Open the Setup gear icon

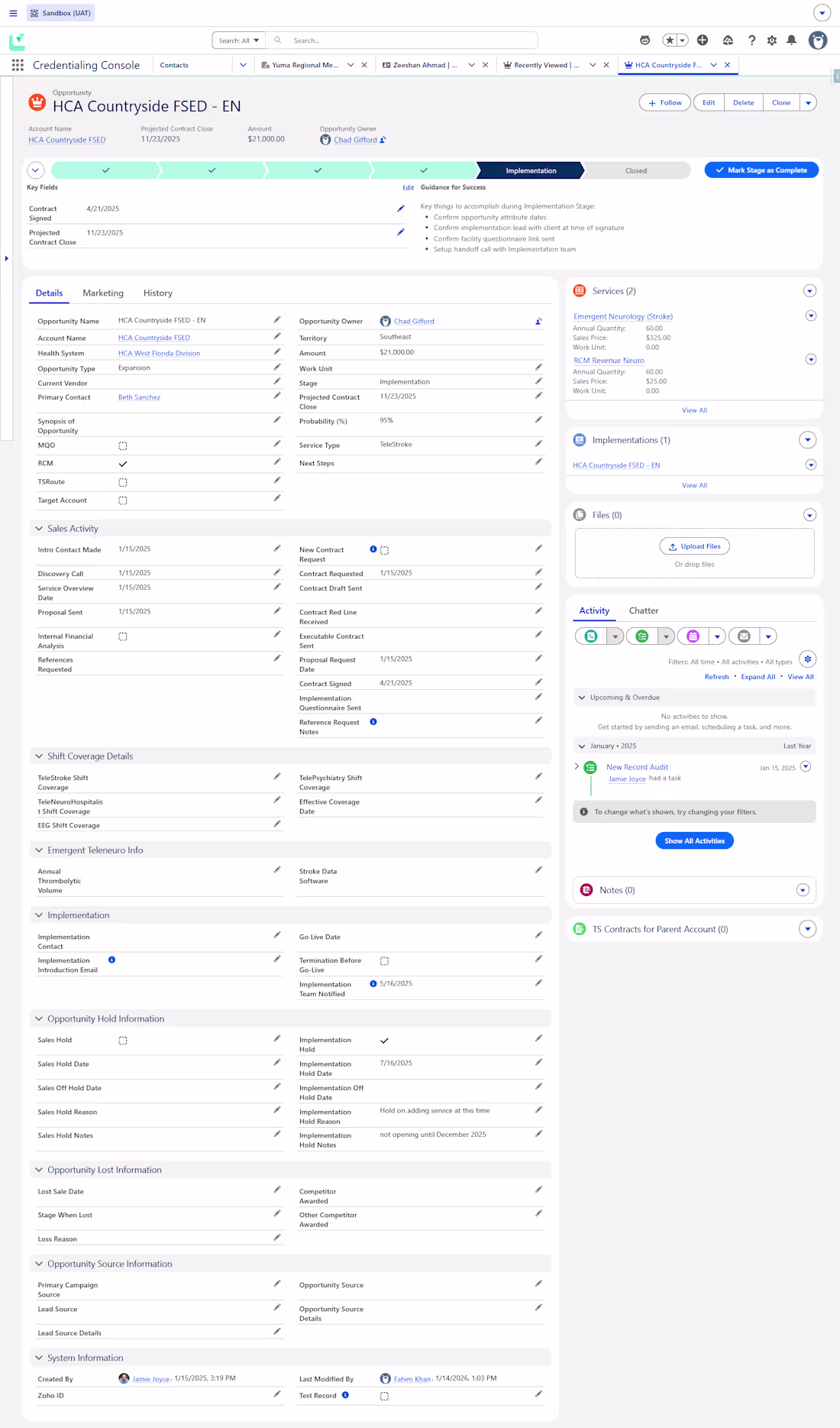click(772, 40)
